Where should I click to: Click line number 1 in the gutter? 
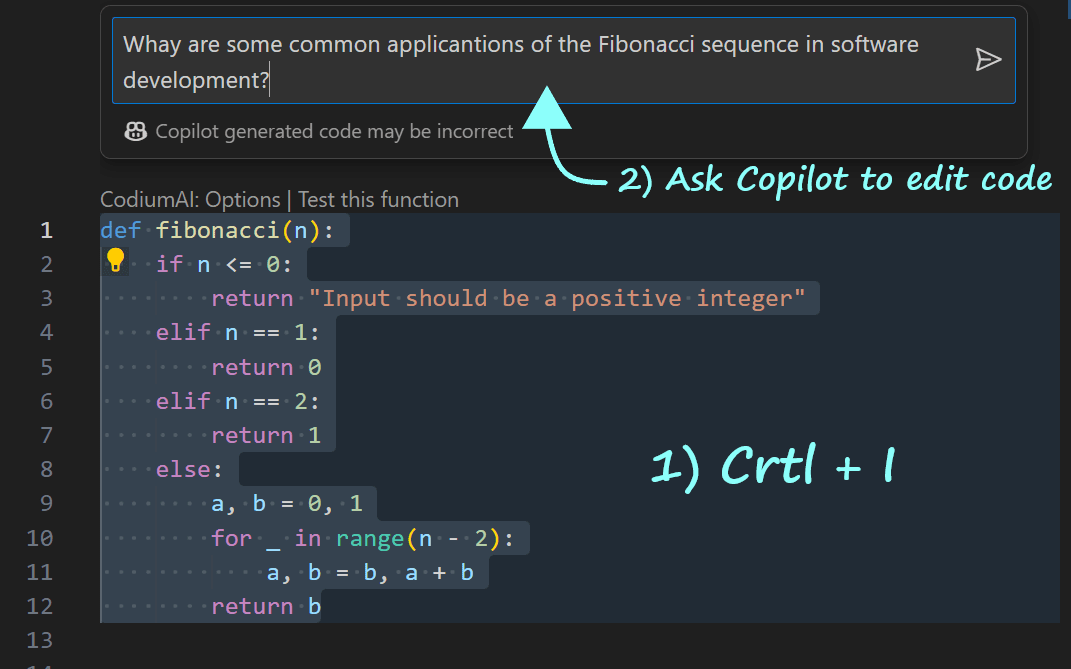pyautogui.click(x=46, y=230)
